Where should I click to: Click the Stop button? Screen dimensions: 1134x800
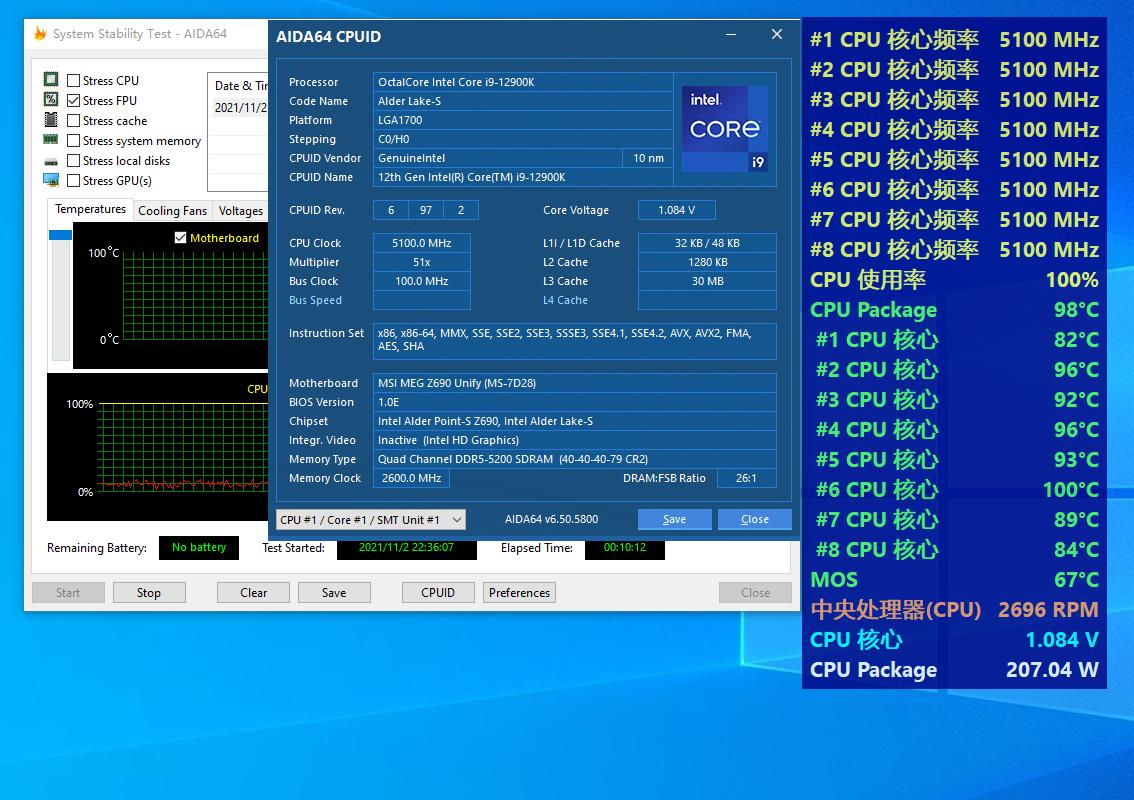149,592
